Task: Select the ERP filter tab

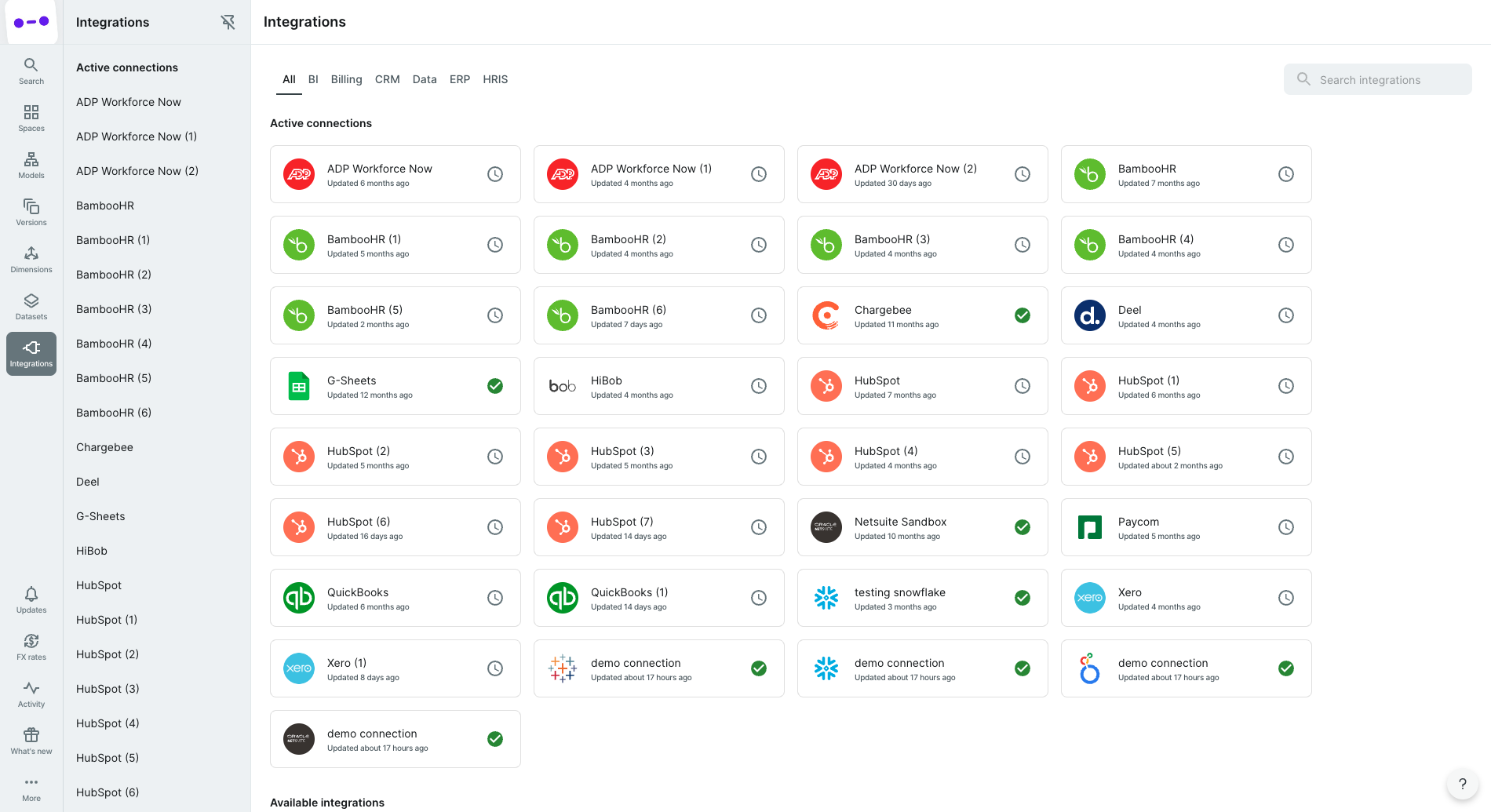Action: click(460, 79)
